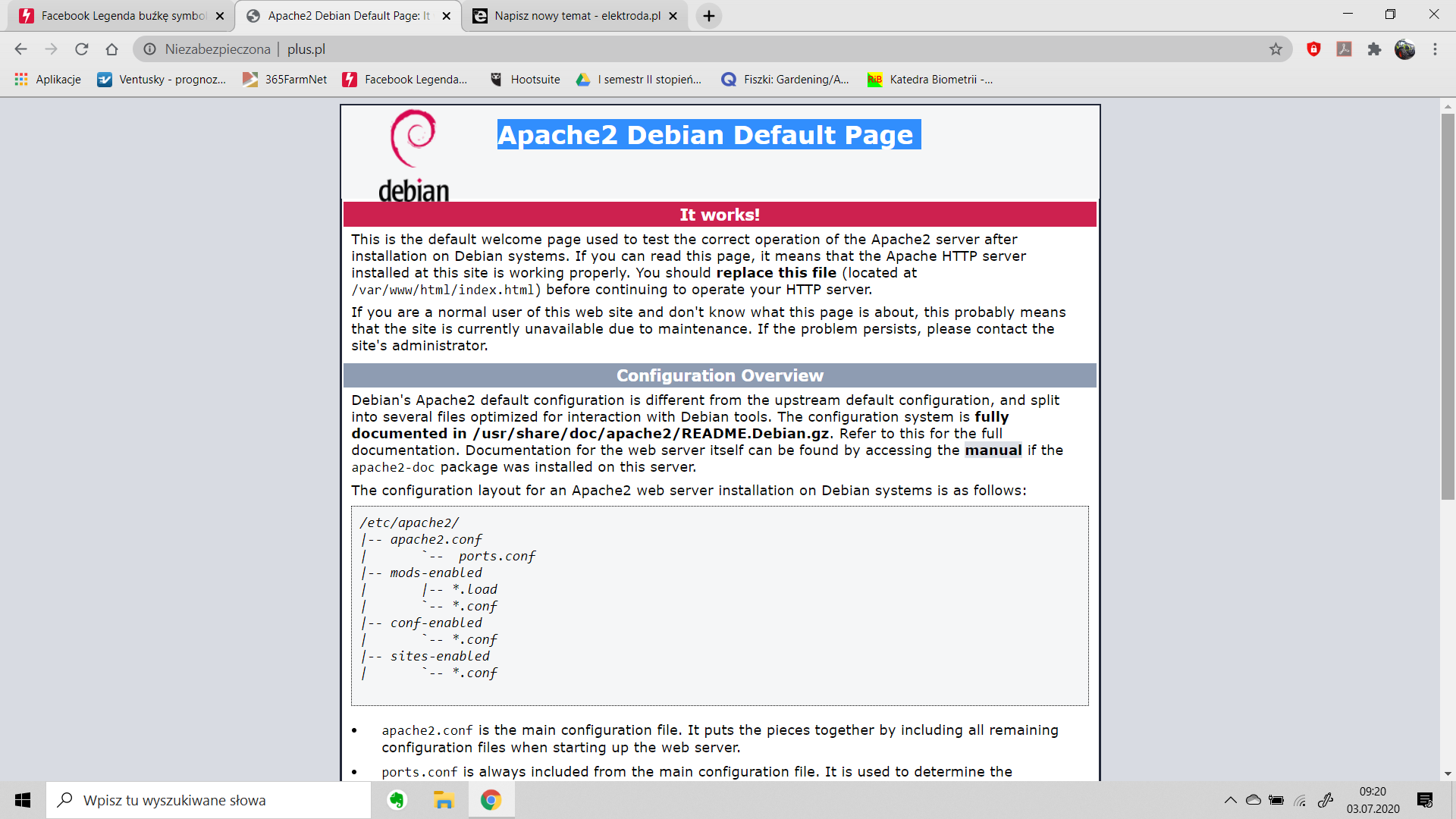Open the I semestr II stopień bookmark
1456x819 pixels.
coord(639,80)
